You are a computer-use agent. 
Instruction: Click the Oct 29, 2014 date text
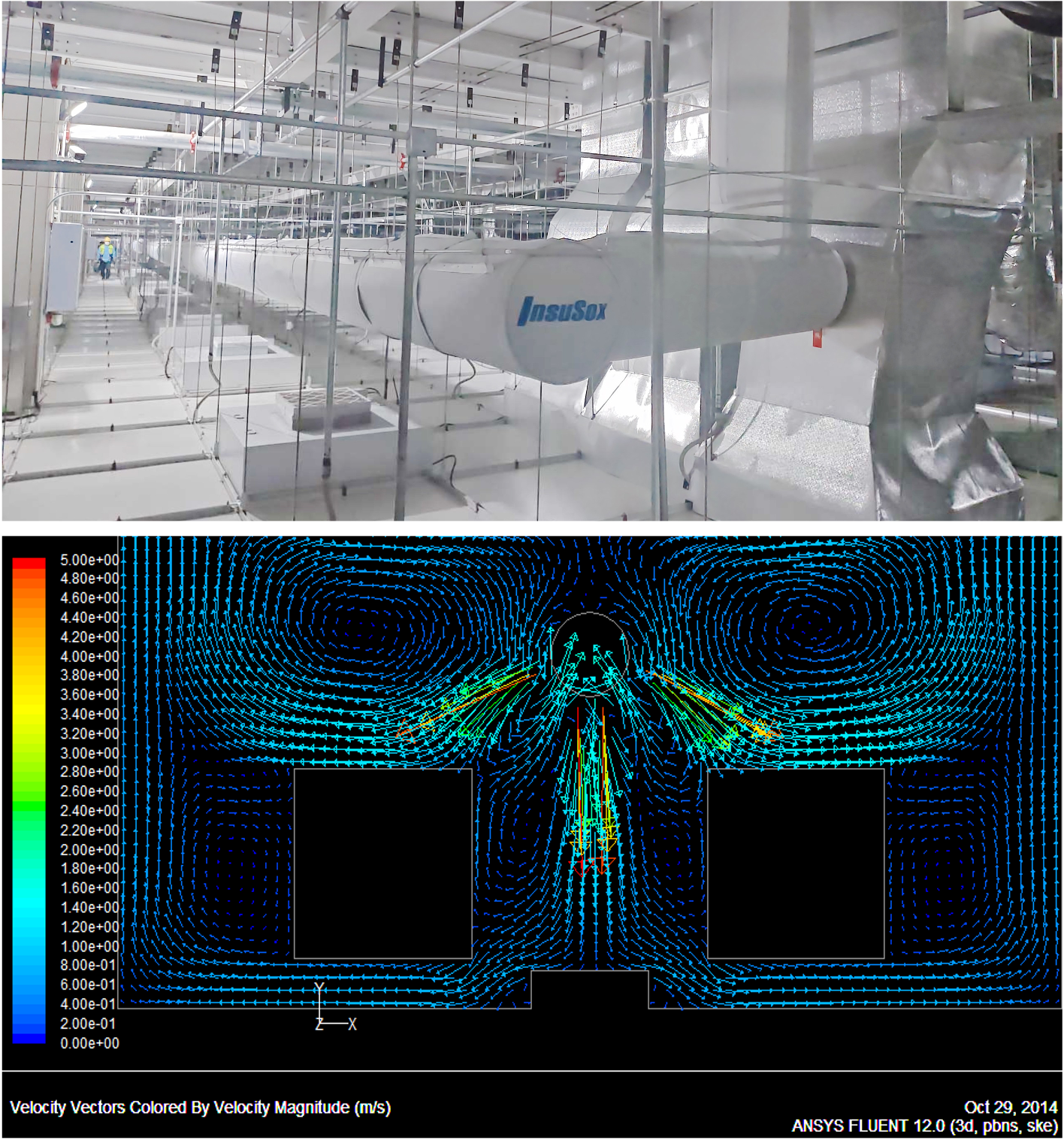tap(1010, 1108)
